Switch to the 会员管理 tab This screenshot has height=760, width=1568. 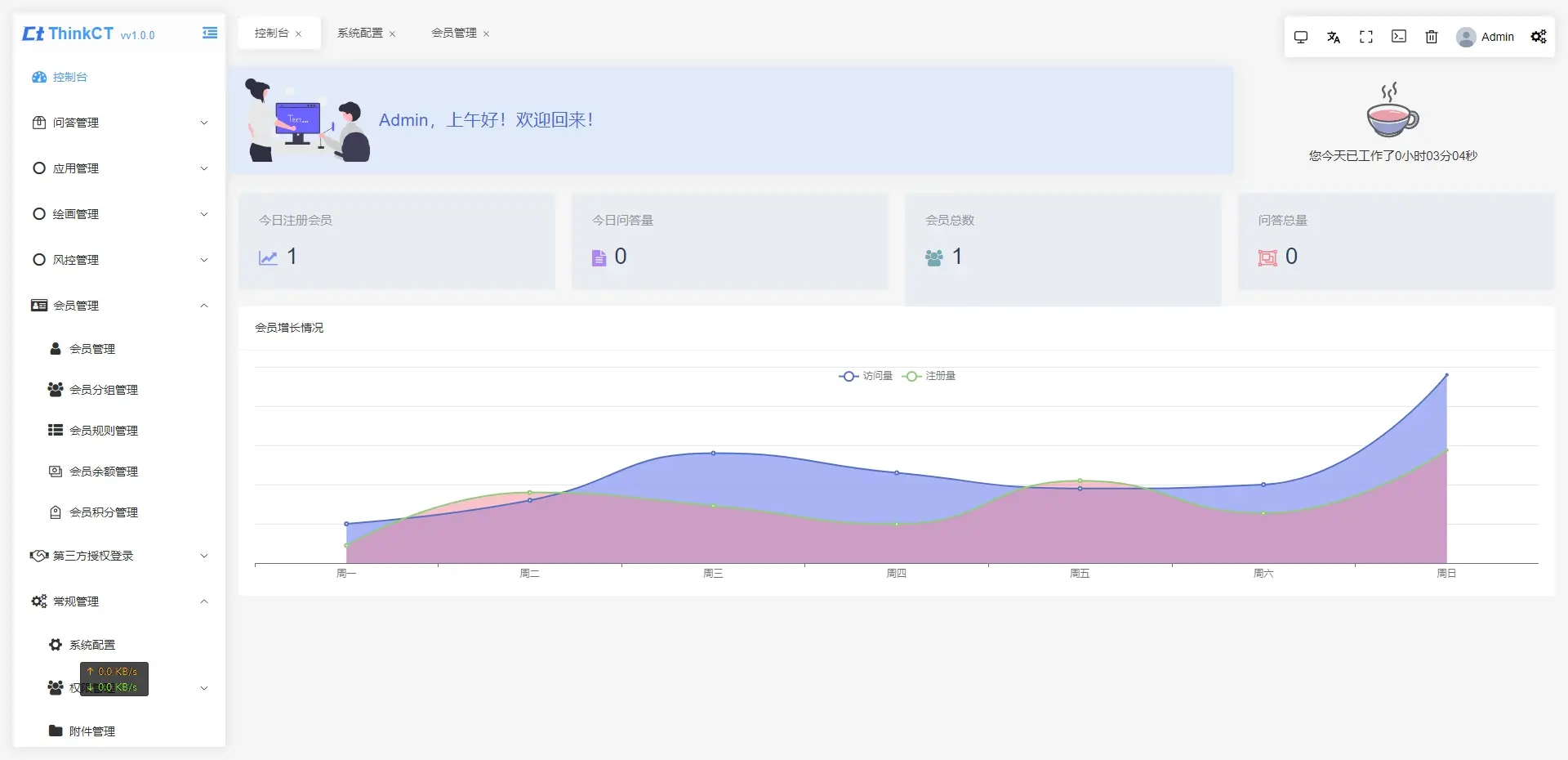click(x=453, y=34)
